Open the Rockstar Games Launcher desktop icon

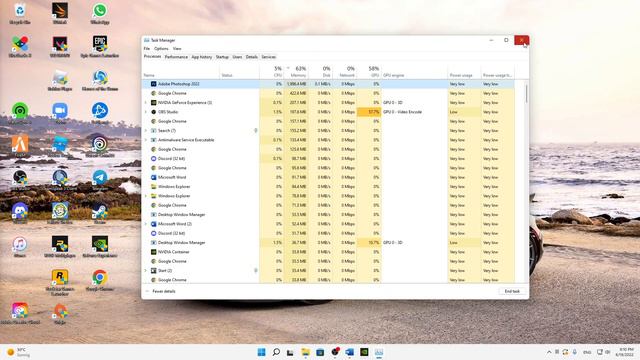click(60, 282)
